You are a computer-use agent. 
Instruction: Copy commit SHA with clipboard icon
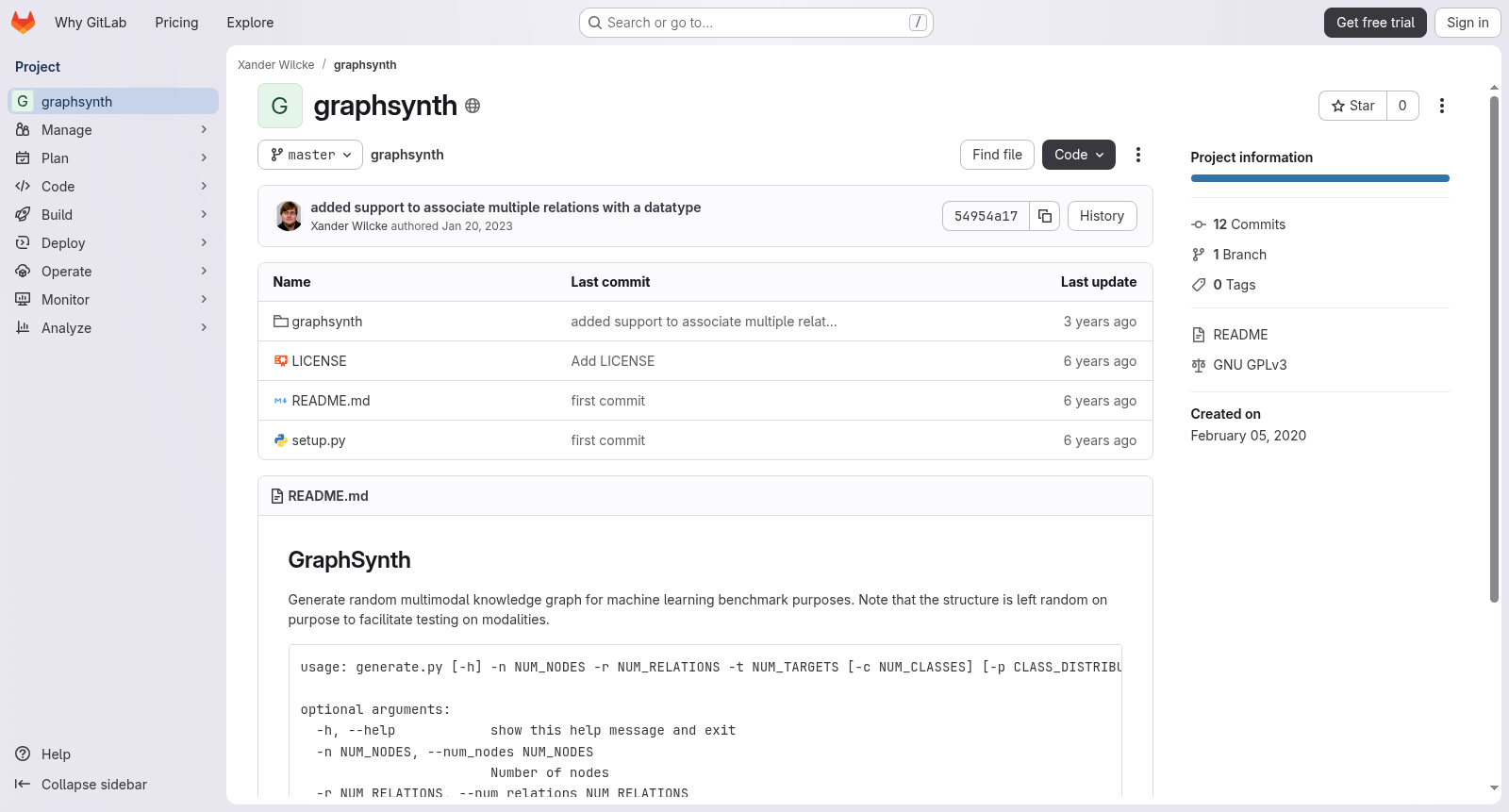point(1045,216)
